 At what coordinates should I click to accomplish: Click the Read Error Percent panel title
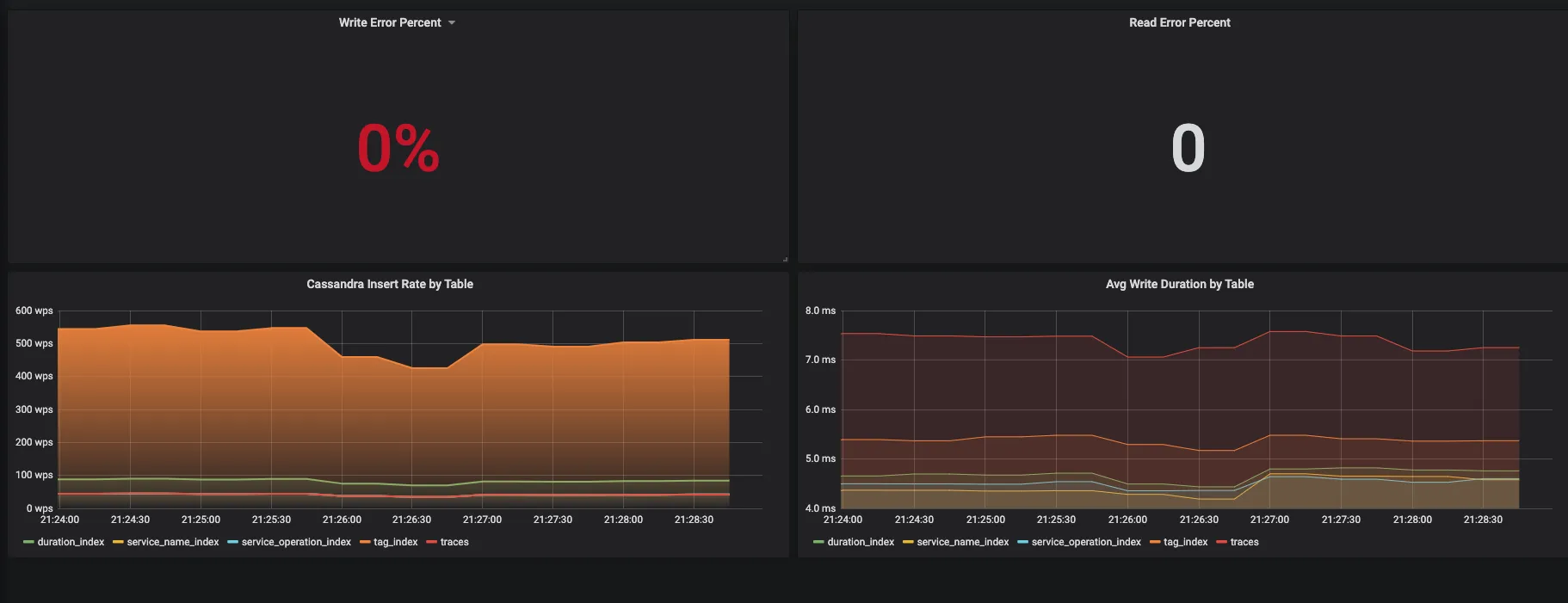(1180, 22)
